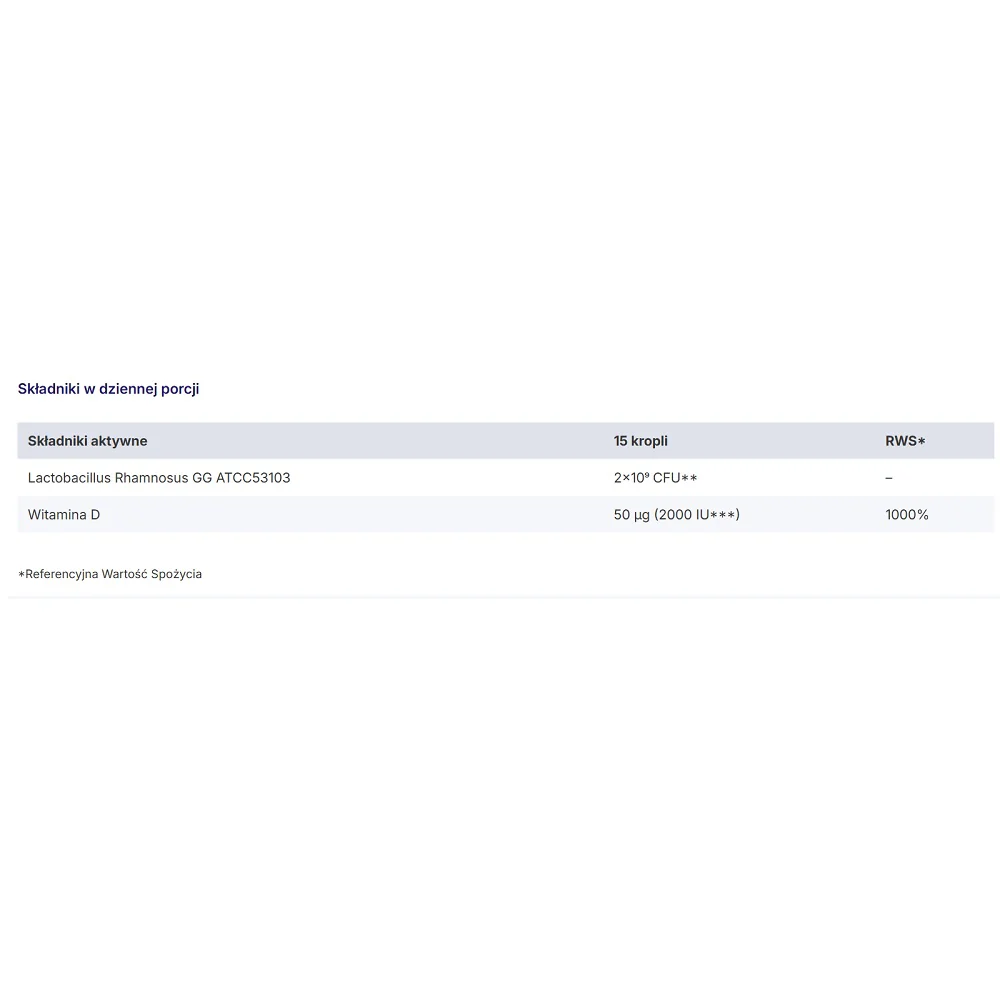Screen dimensions: 1000x1000
Task: Click 'ATCC53103' strain code
Action: 253,478
